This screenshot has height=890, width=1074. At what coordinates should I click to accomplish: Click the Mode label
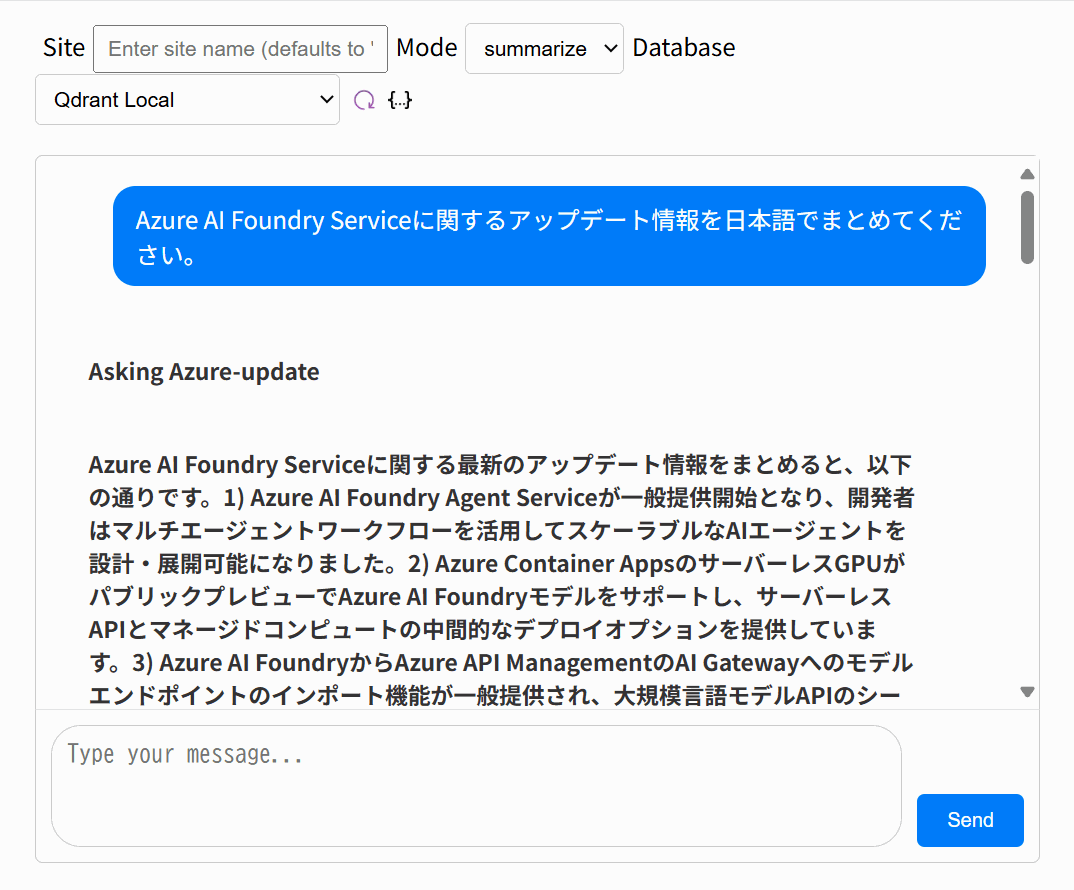(x=427, y=48)
